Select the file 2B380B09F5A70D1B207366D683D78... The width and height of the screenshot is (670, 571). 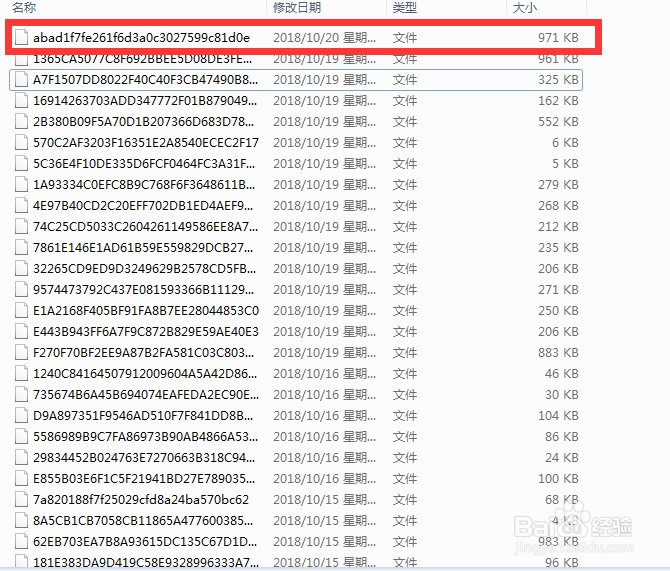coord(144,122)
